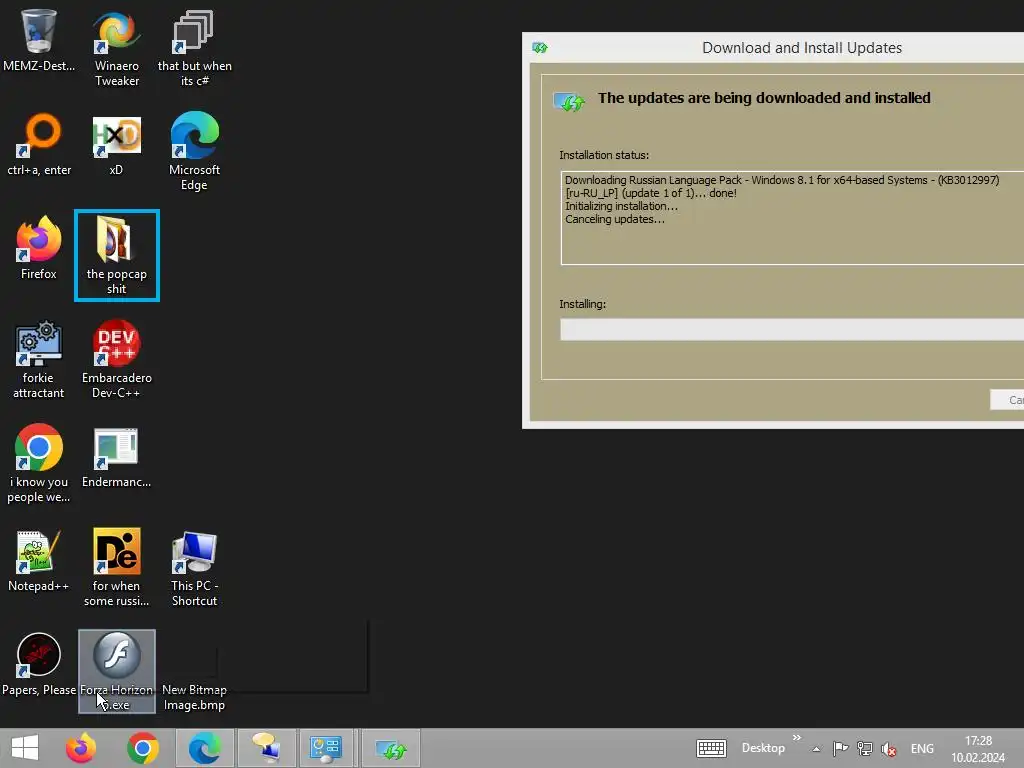Select New Bitmap Image.bmp file
This screenshot has width=1024, height=768.
click(x=194, y=697)
